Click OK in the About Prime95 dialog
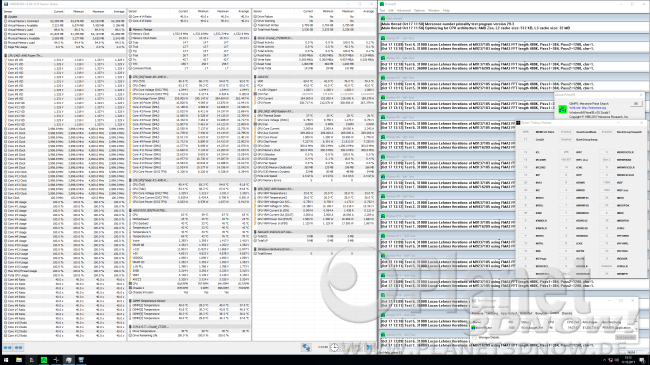Image resolution: width=650 pixels, height=365 pixels. pyautogui.click(x=635, y=104)
